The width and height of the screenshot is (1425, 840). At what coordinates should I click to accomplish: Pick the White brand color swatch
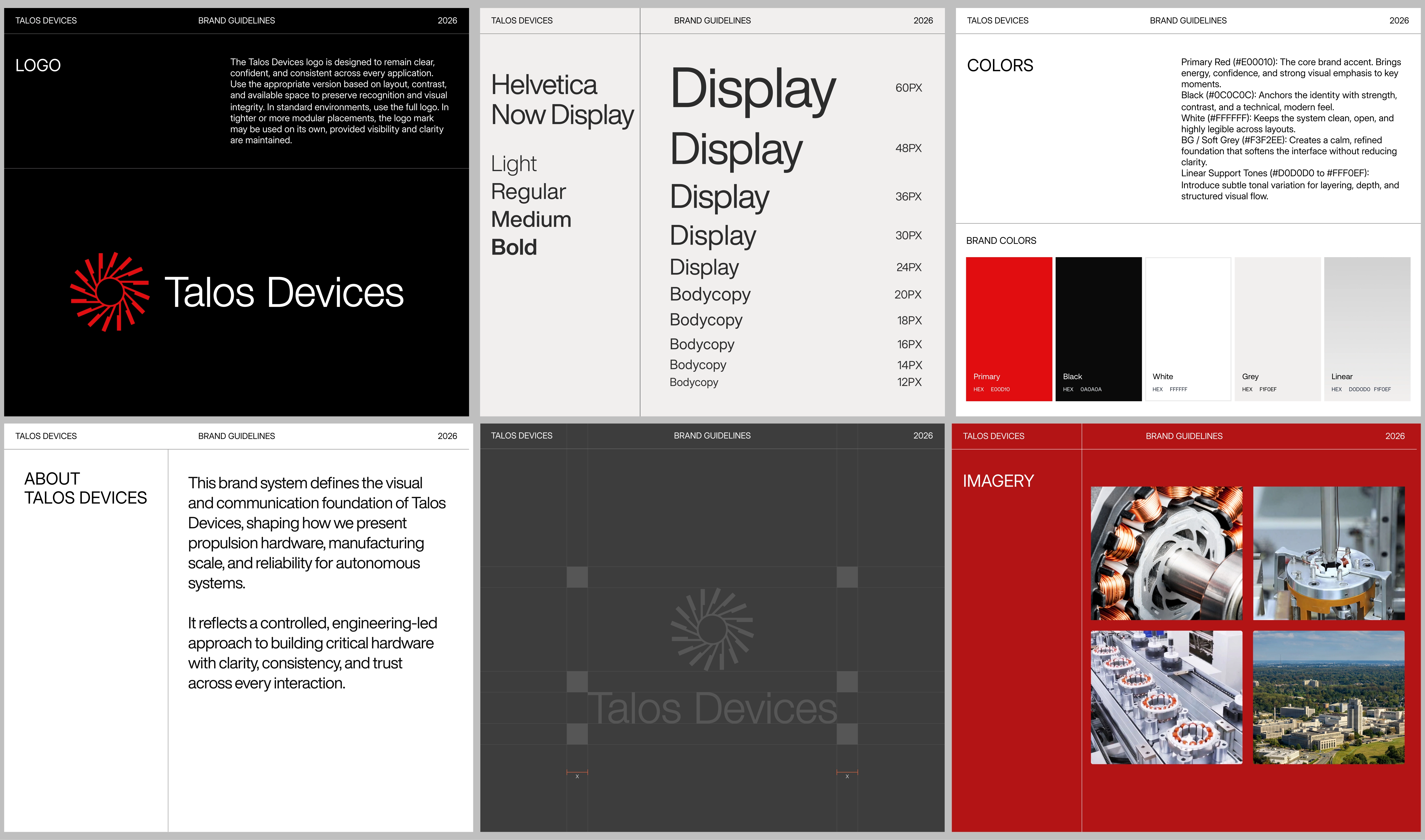point(1188,329)
